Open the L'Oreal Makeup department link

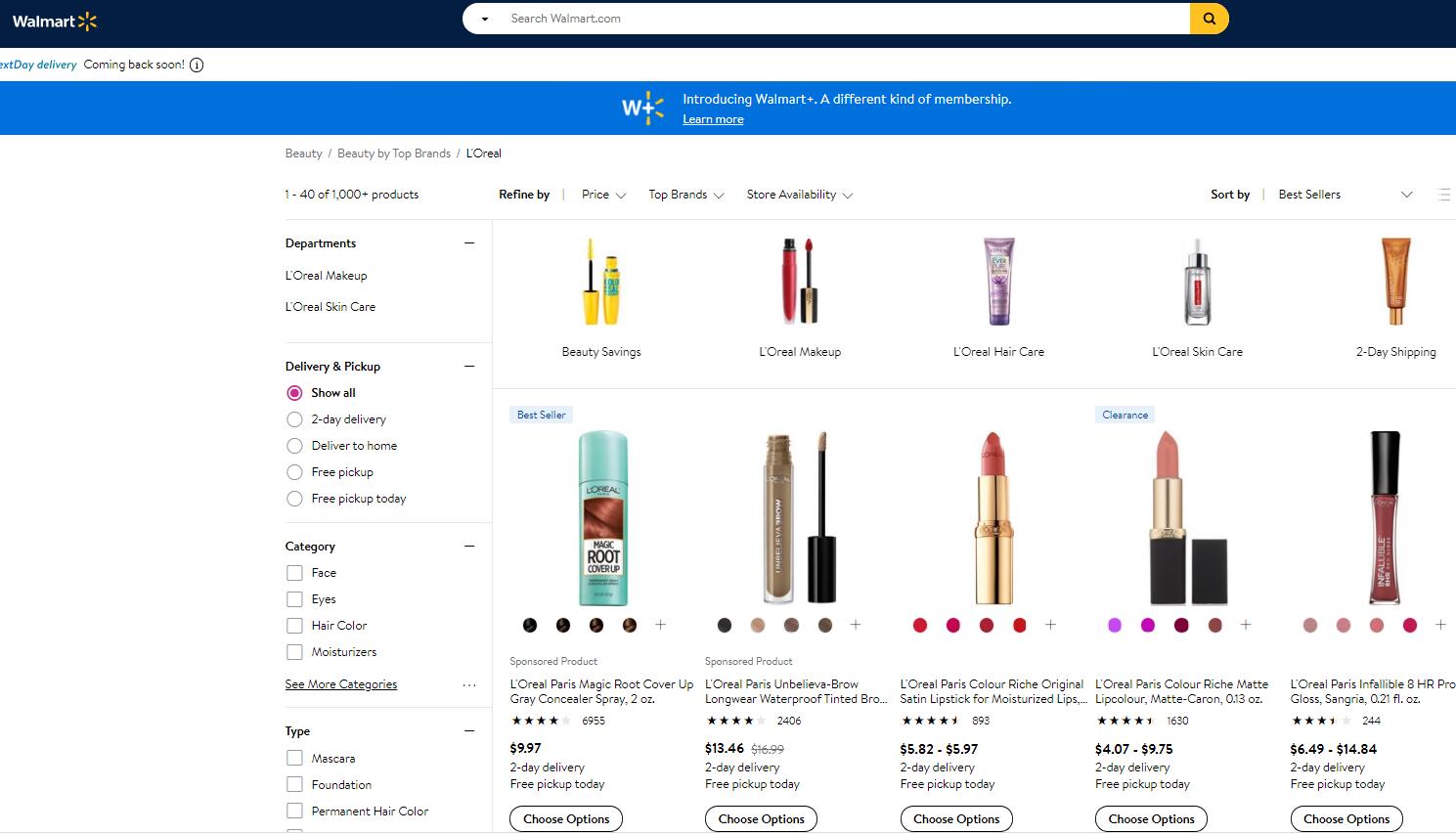pos(326,276)
